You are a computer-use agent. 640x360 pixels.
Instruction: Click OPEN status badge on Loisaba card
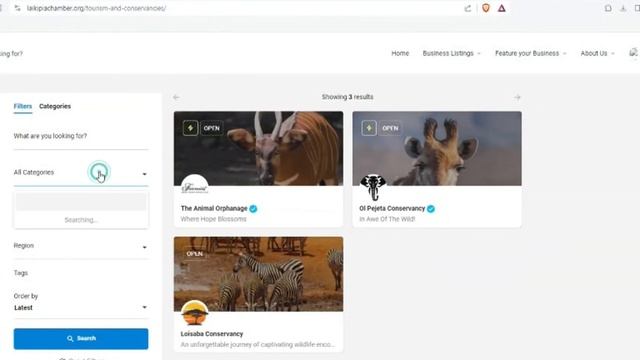[195, 254]
